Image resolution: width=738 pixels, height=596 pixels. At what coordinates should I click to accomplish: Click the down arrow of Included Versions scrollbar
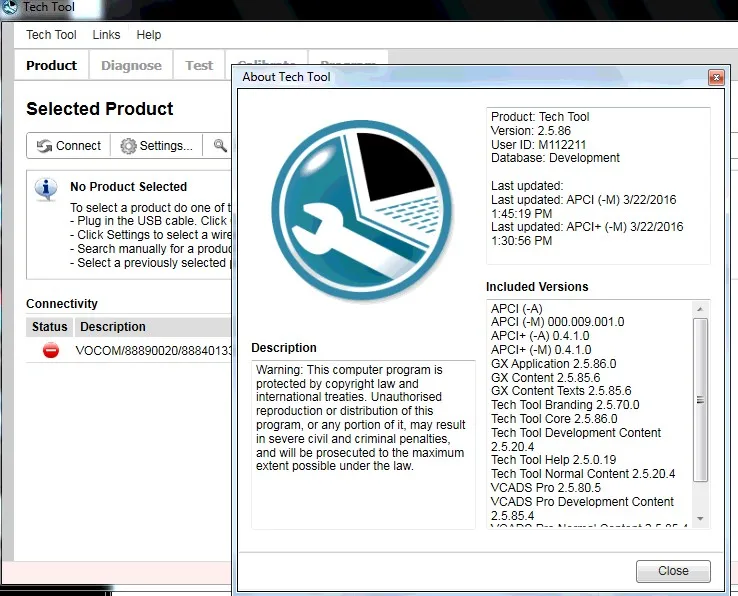(x=700, y=519)
